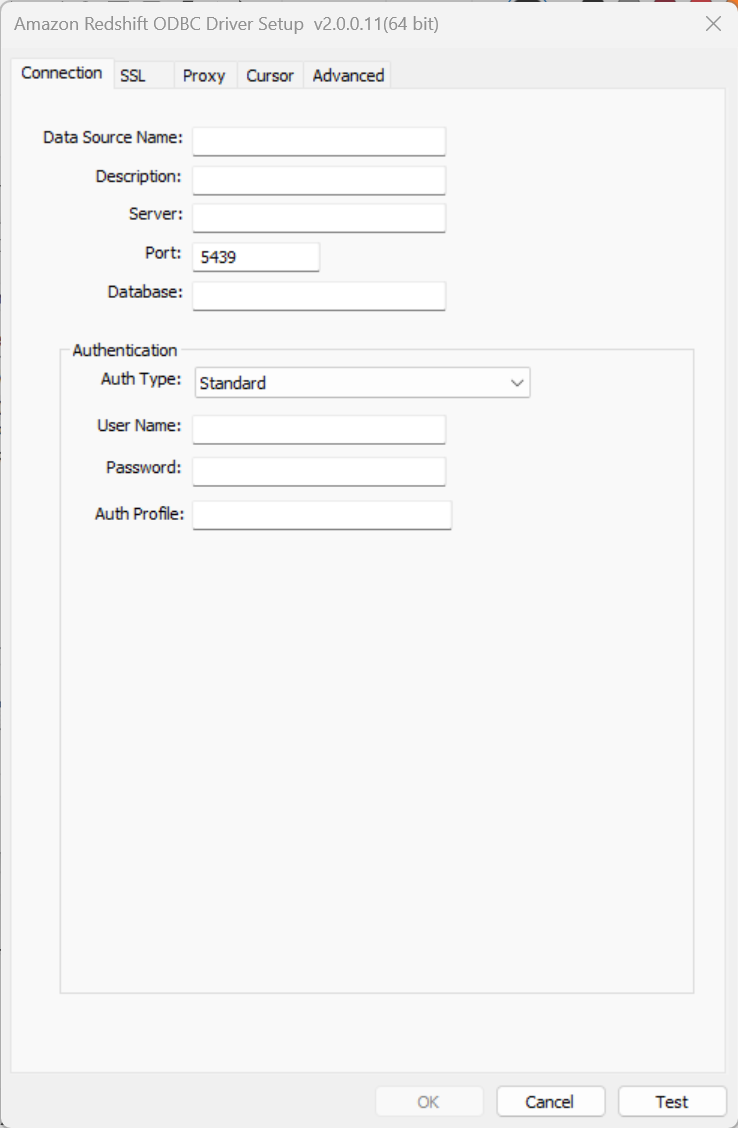
Task: Click the Test button
Action: (x=671, y=1101)
